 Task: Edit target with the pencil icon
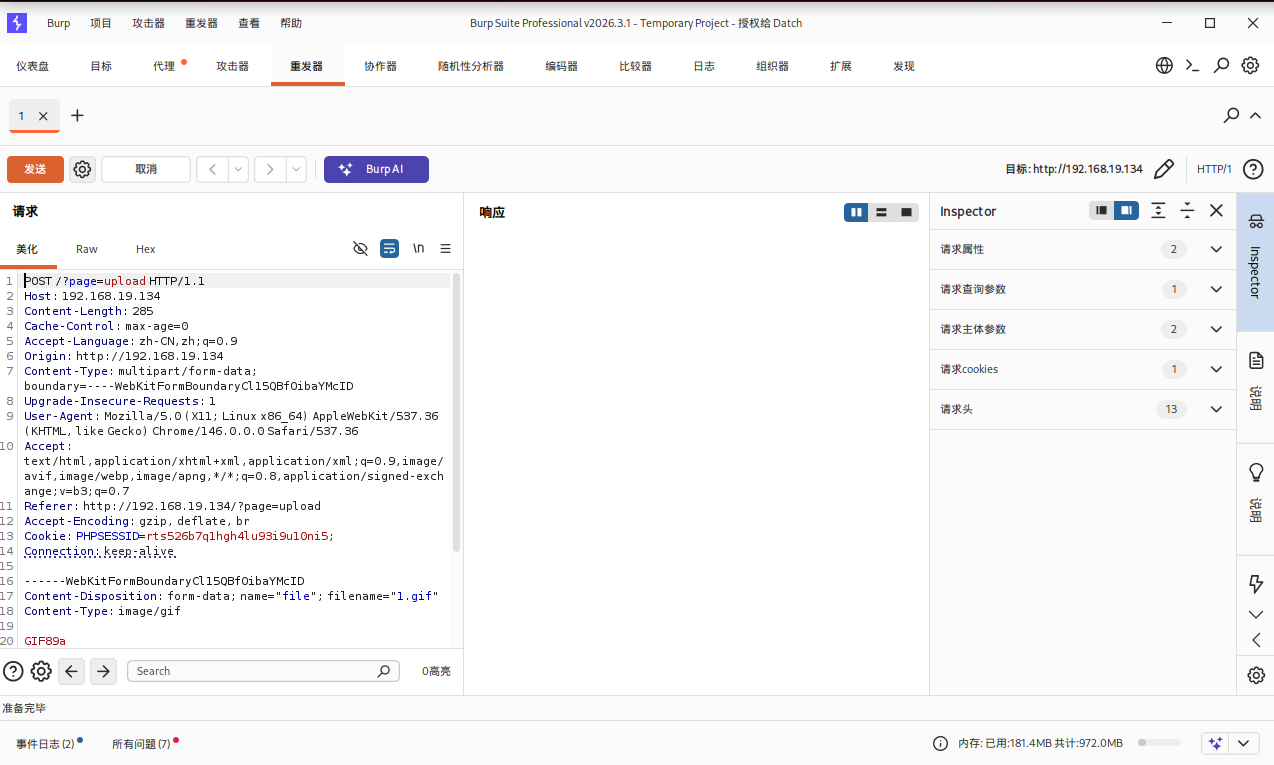(x=1164, y=169)
